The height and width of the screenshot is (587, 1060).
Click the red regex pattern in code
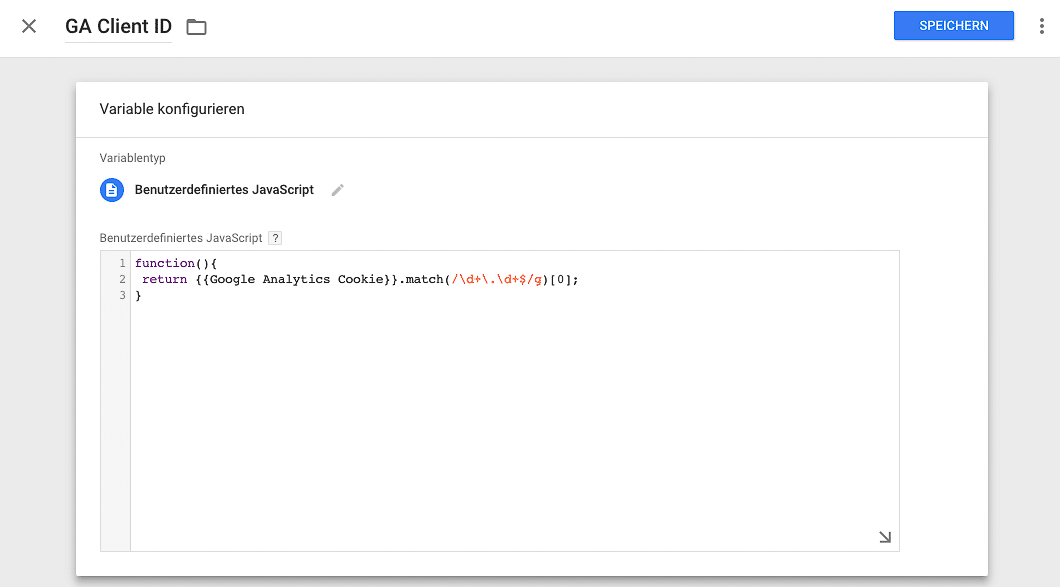tap(497, 279)
